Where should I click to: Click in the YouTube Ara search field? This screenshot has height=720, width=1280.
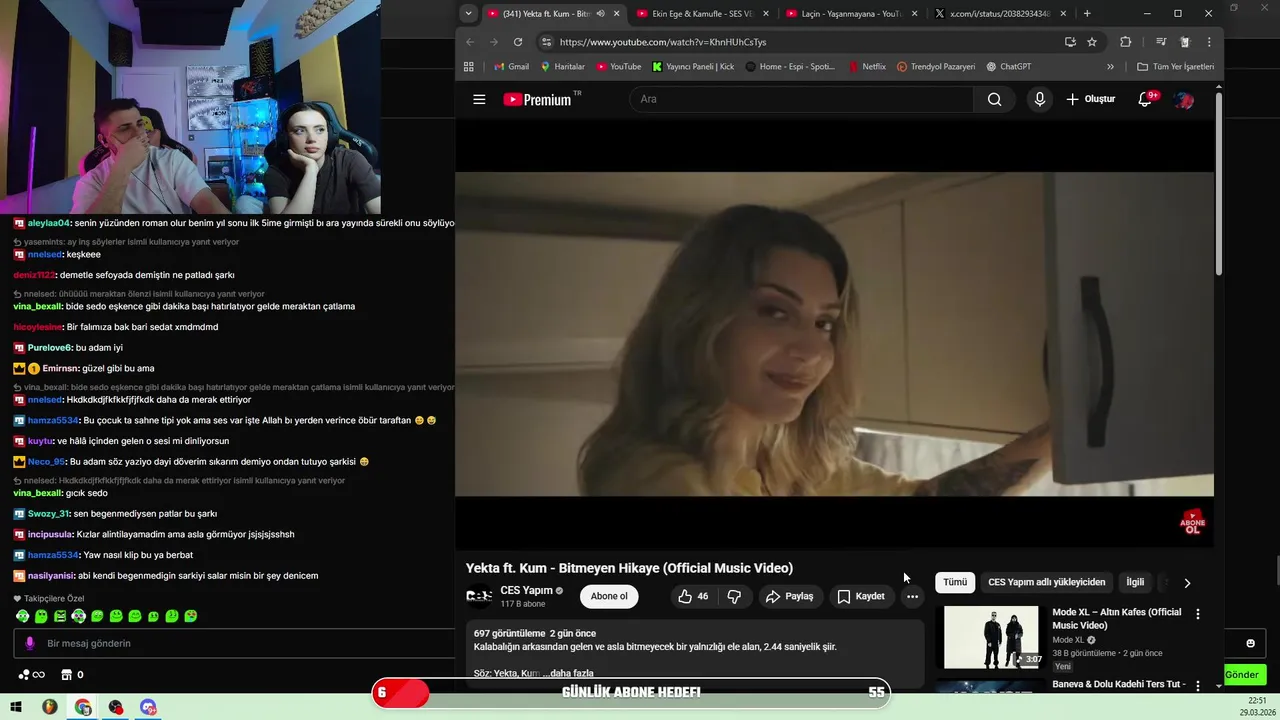click(x=801, y=99)
